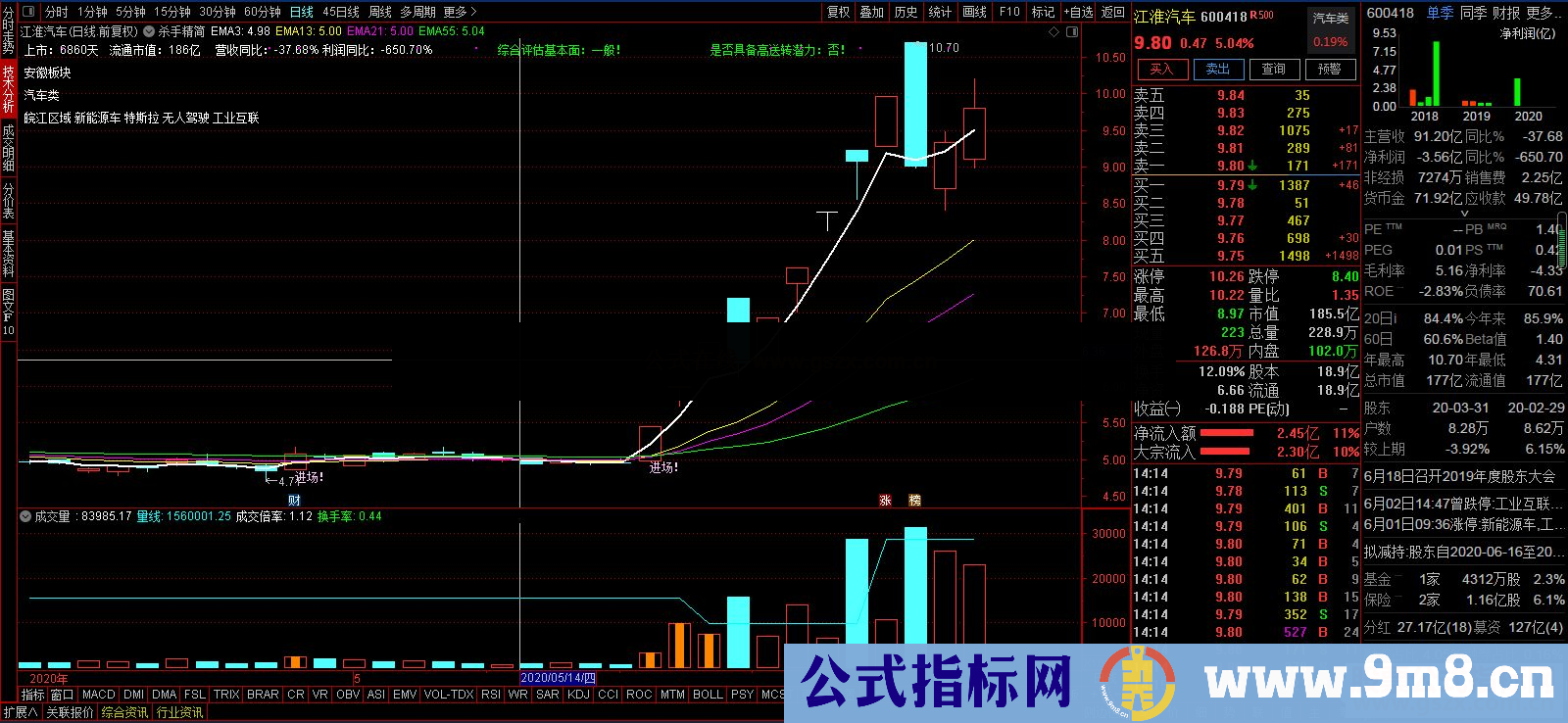Viewport: 1568px width, 723px height.
Task: Open the round dropdown icon before 成交量
Action: pyautogui.click(x=25, y=516)
